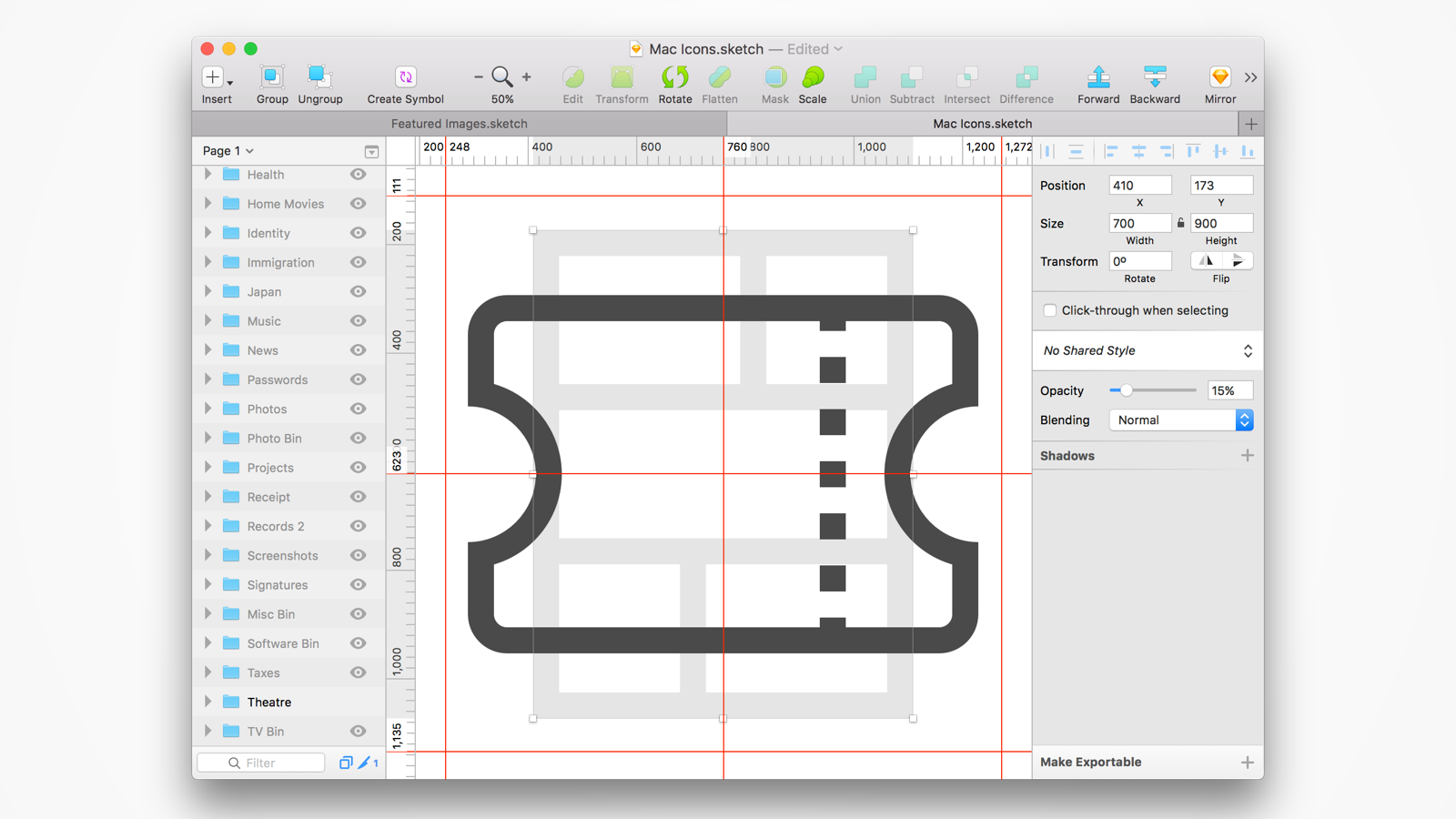Open the Page 1 pages menu

[x=227, y=151]
